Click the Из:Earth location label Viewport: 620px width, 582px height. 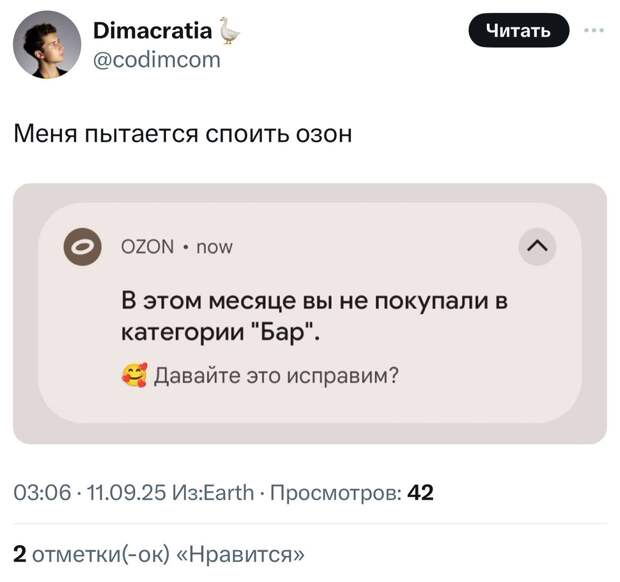pos(214,493)
